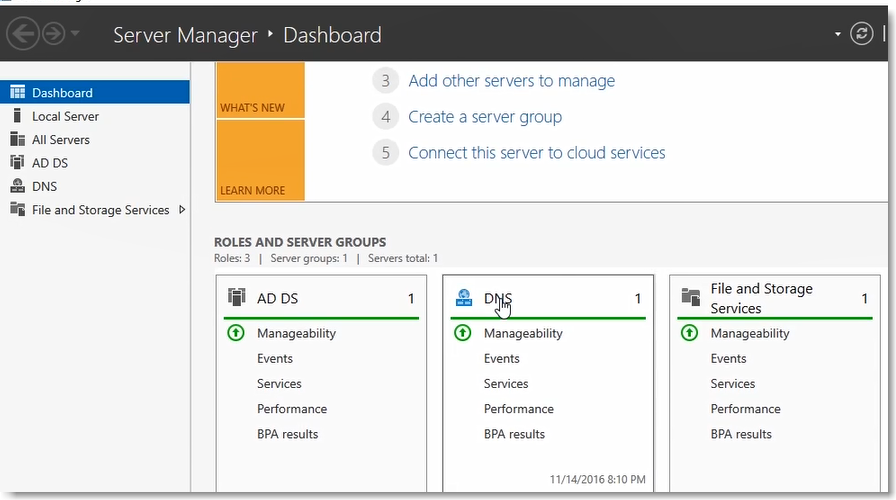Open BPA results in the DNS tile

point(514,434)
